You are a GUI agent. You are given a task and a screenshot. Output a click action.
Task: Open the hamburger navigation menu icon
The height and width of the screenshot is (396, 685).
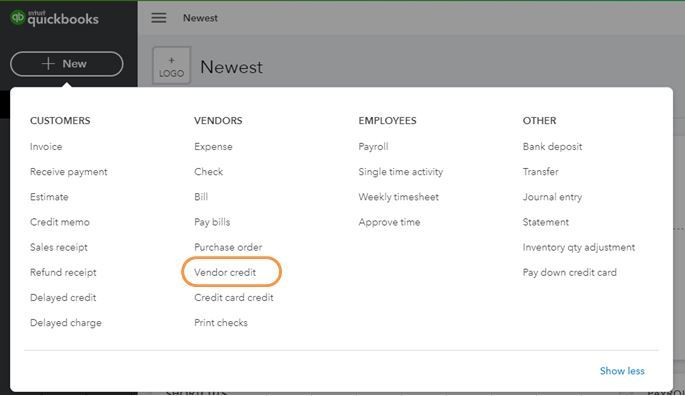pos(159,18)
